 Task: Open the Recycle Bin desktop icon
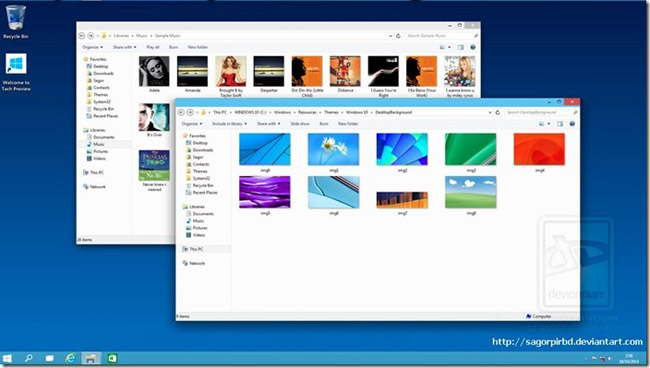click(x=16, y=22)
